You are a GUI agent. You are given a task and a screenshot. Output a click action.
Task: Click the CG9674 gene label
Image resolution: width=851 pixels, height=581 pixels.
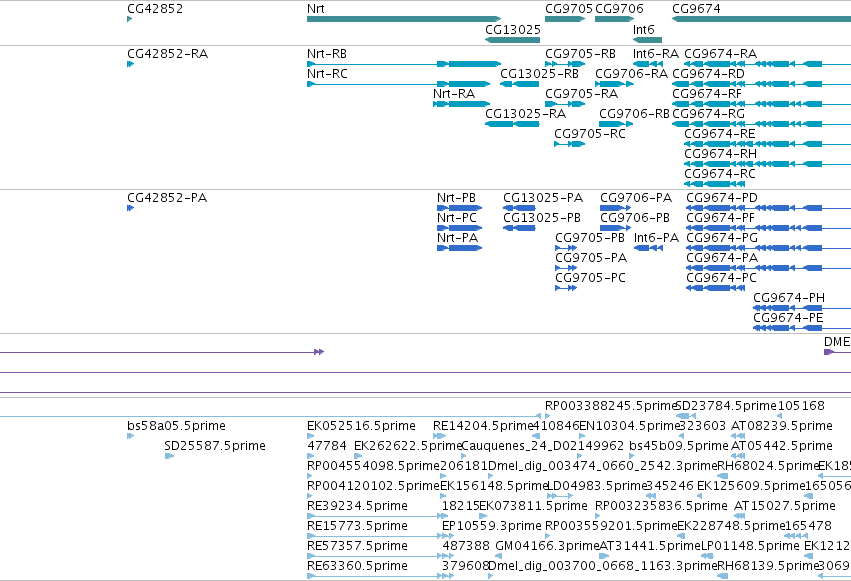point(696,9)
